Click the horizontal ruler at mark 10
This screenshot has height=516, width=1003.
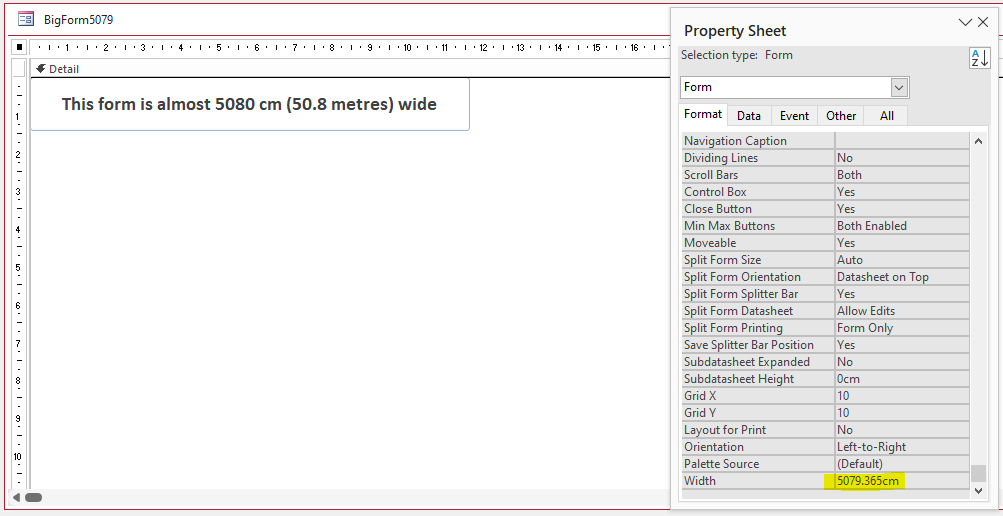(407, 47)
